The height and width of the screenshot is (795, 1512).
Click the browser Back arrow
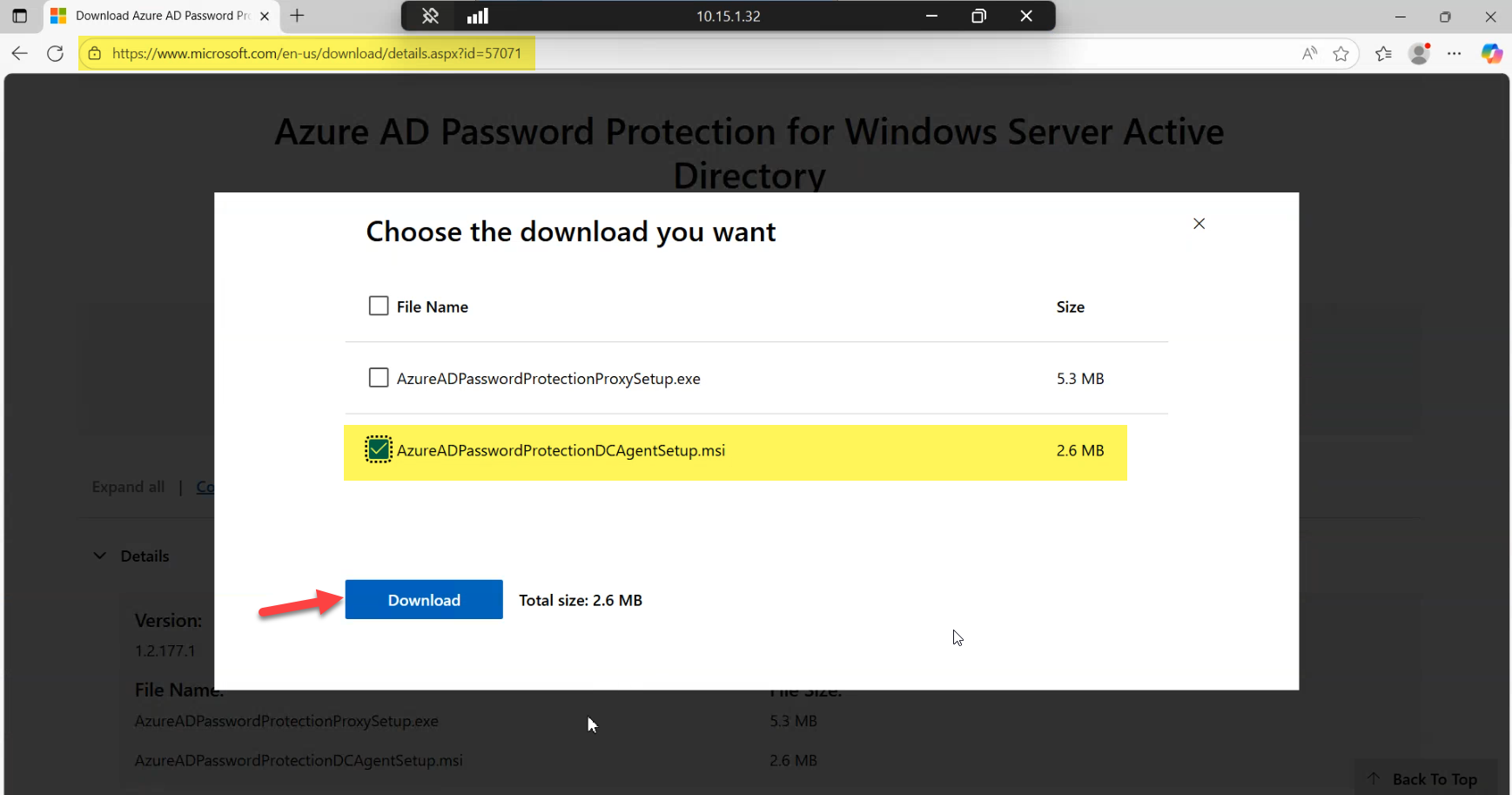pyautogui.click(x=19, y=54)
